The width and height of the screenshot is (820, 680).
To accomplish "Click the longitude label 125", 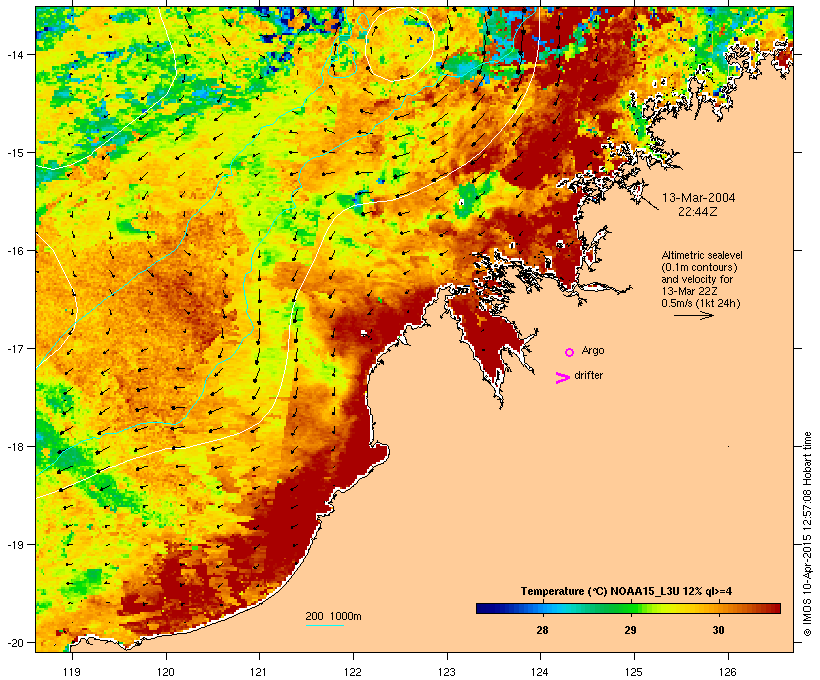I will [634, 672].
